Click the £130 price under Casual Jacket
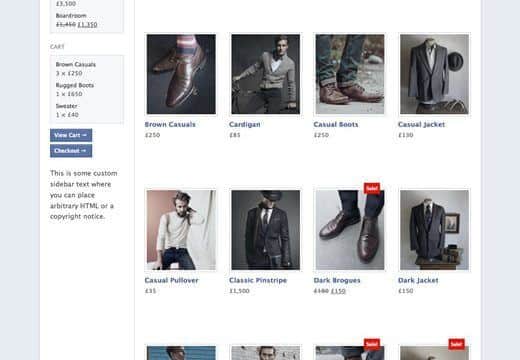 406,135
